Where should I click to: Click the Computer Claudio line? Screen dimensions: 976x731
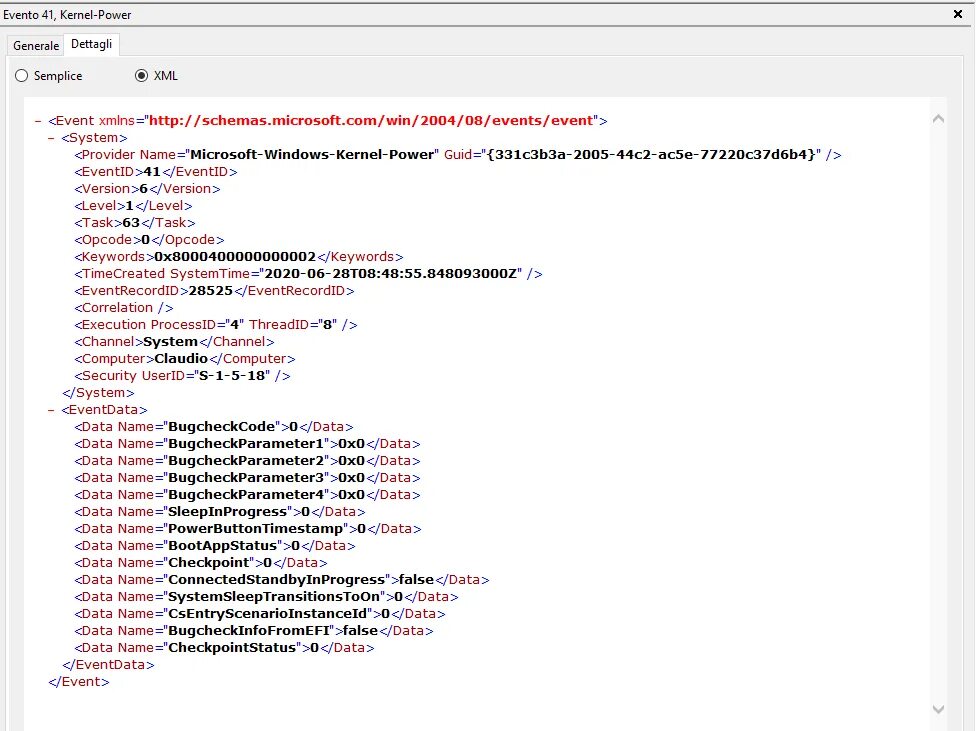tap(185, 359)
